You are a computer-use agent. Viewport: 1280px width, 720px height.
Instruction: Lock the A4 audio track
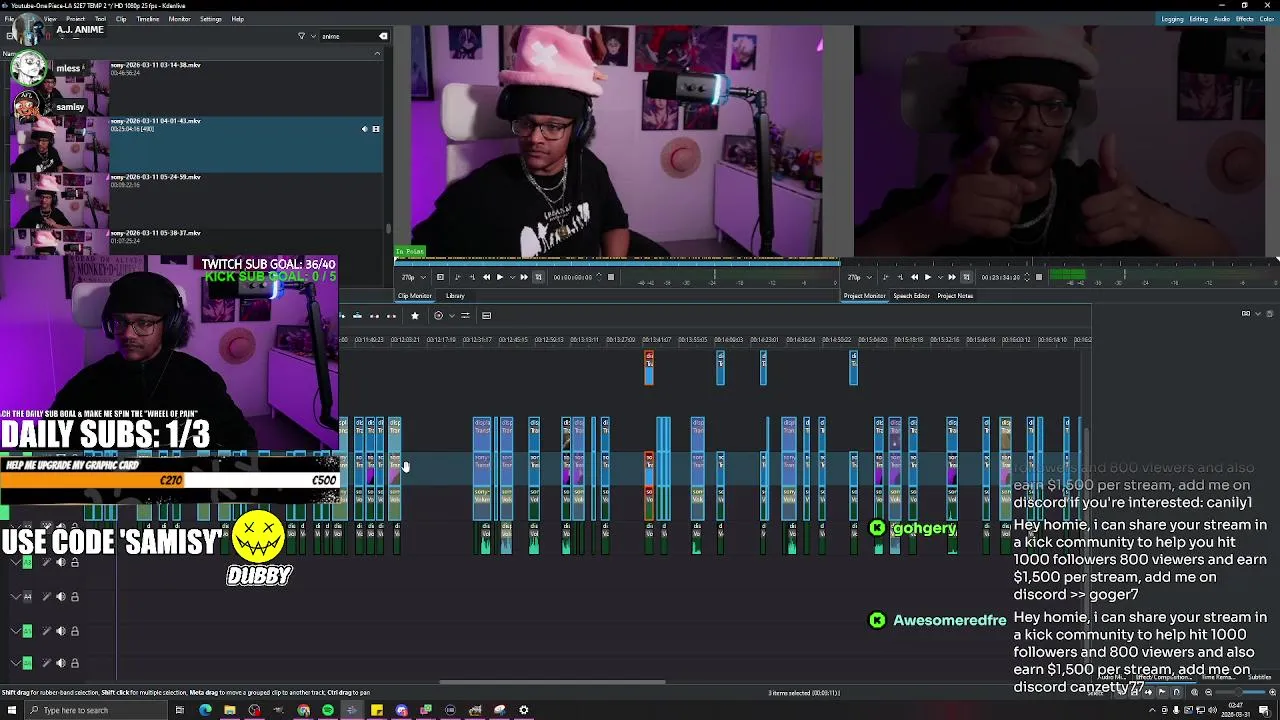point(74,597)
